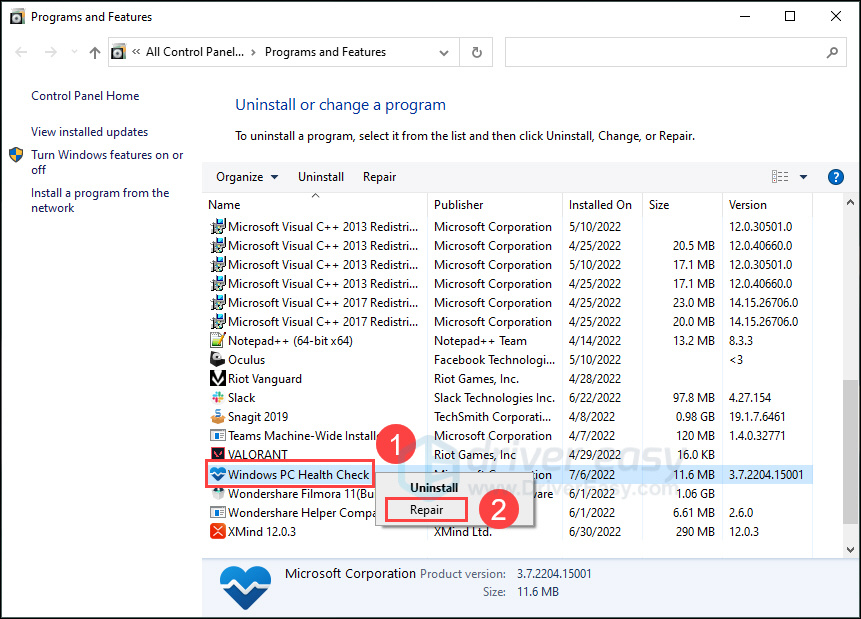Click the 97.8 MB size cell
This screenshot has width=861, height=619.
[694, 398]
